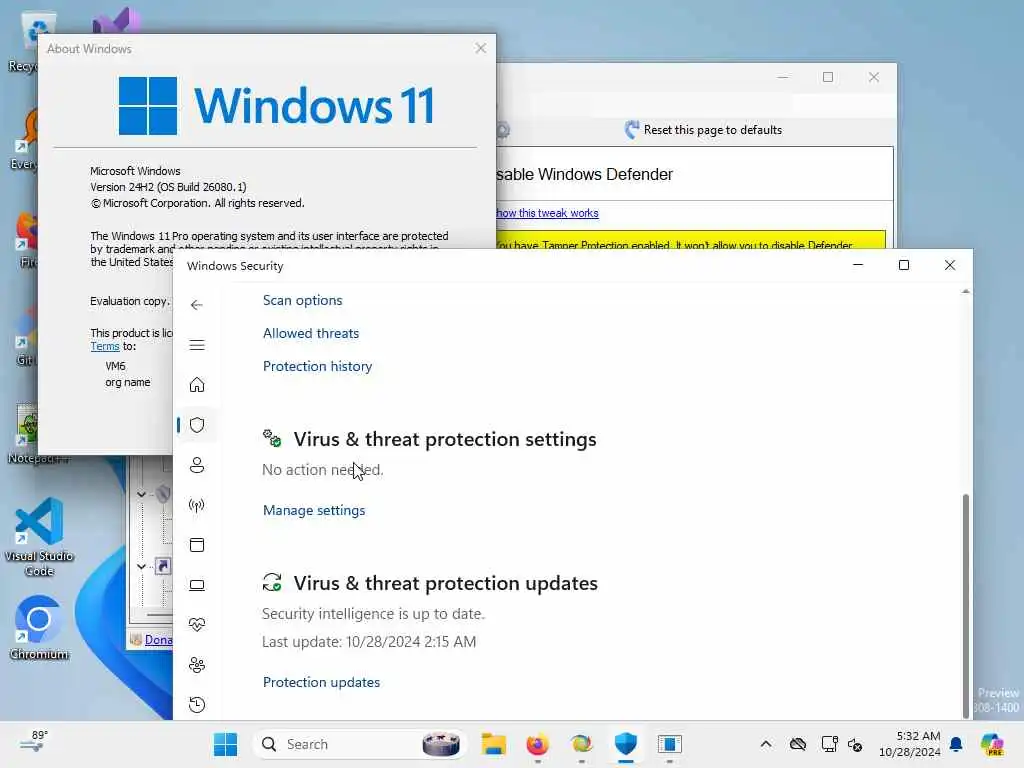Open the clock showing 5:32 AM 10/28/2024
The width and height of the screenshot is (1024, 768).
[x=909, y=744]
